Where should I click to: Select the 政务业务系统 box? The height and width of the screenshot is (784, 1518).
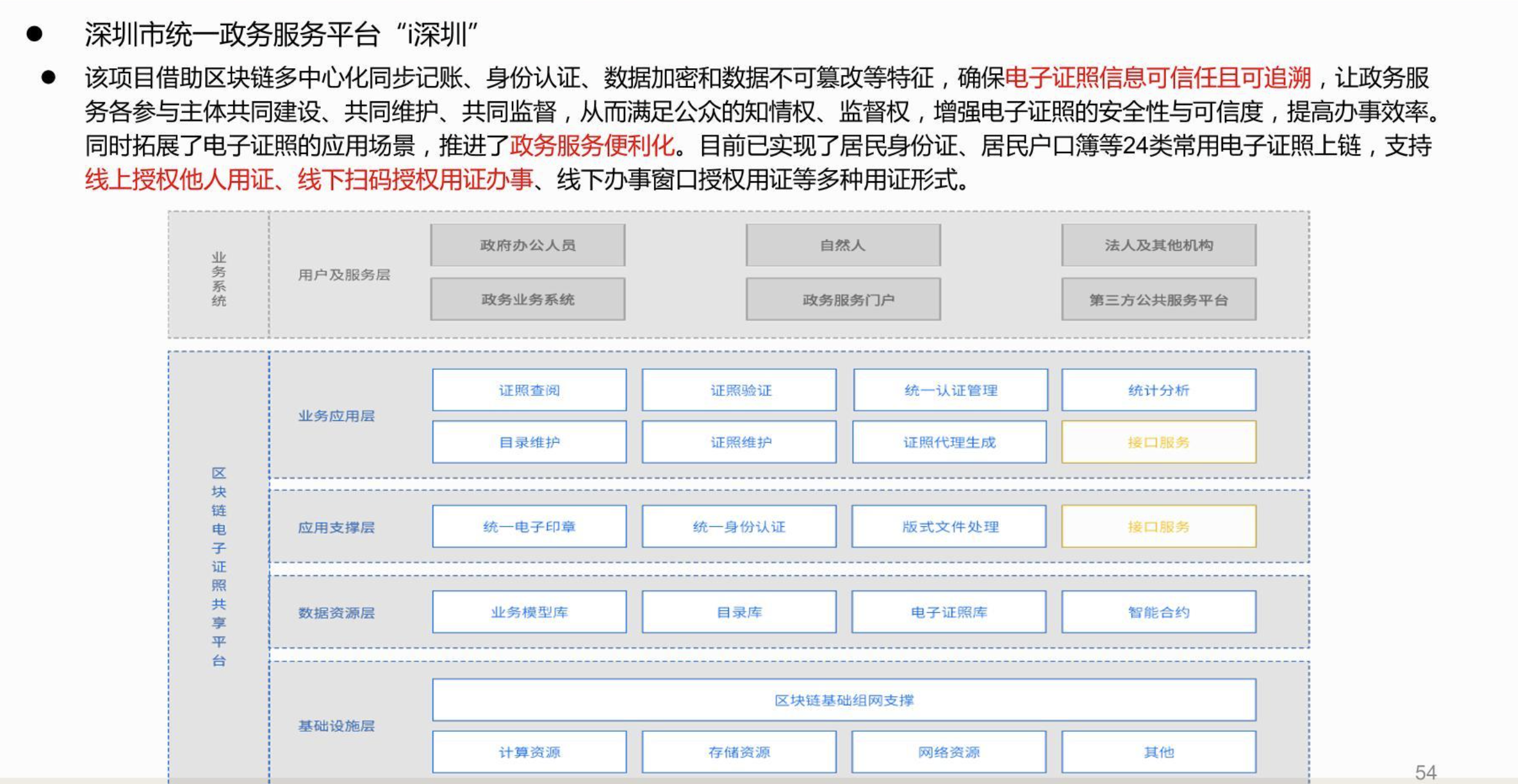(527, 299)
